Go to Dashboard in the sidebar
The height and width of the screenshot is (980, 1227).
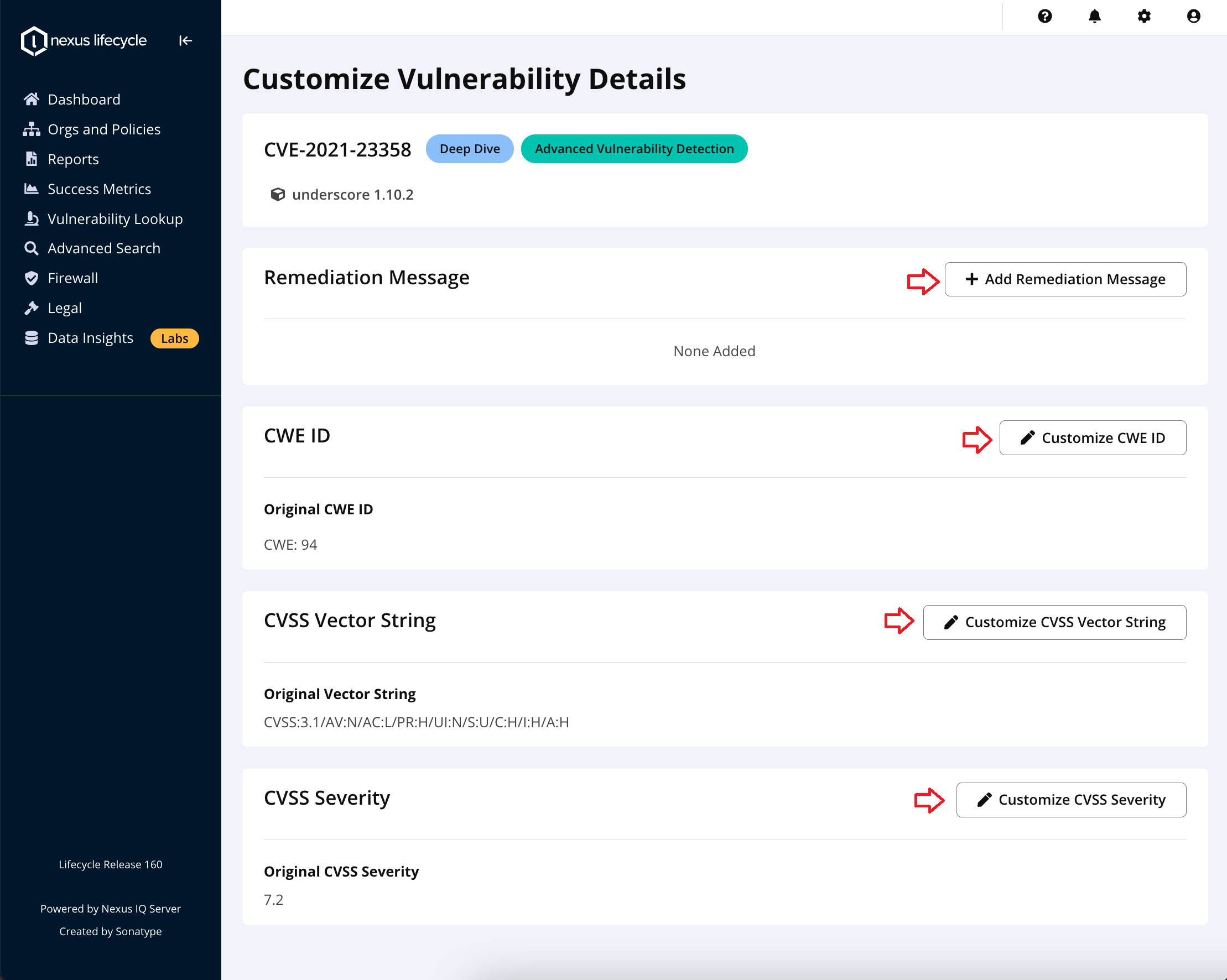(84, 99)
